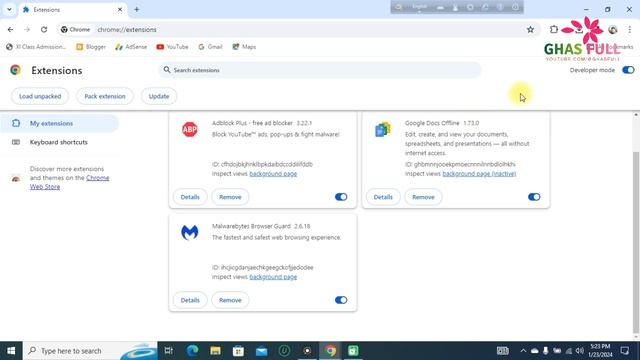Remove Google Docs Offline extension
The width and height of the screenshot is (640, 360).
coord(423,197)
